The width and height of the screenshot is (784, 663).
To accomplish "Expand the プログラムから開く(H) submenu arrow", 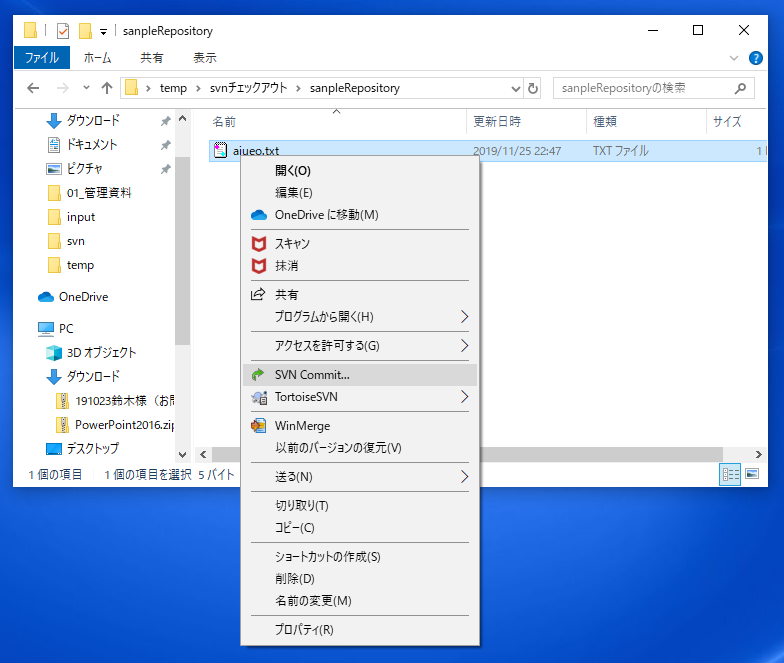I will [x=464, y=316].
